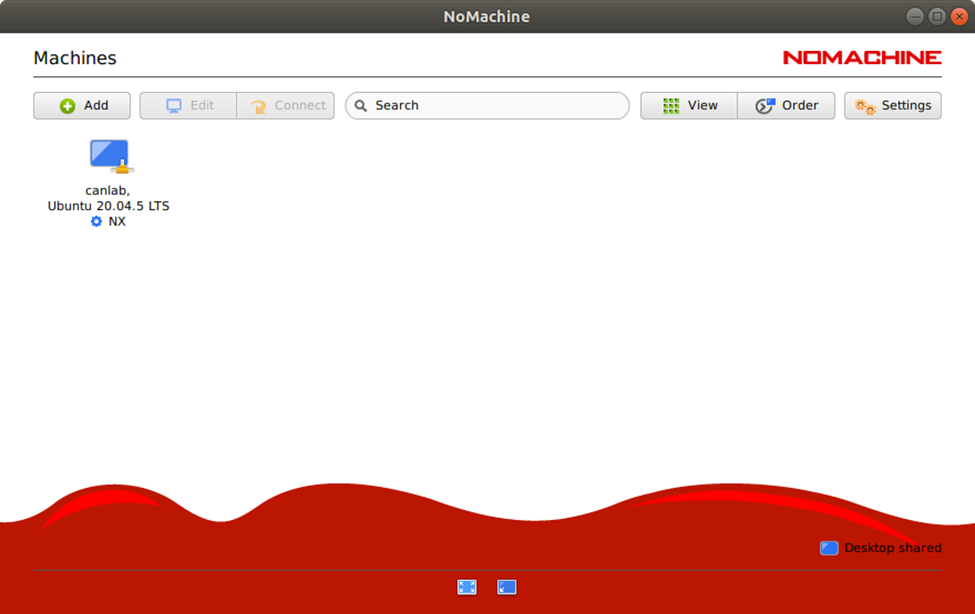This screenshot has width=975, height=614.
Task: Click the Add machine button
Action: [82, 106]
